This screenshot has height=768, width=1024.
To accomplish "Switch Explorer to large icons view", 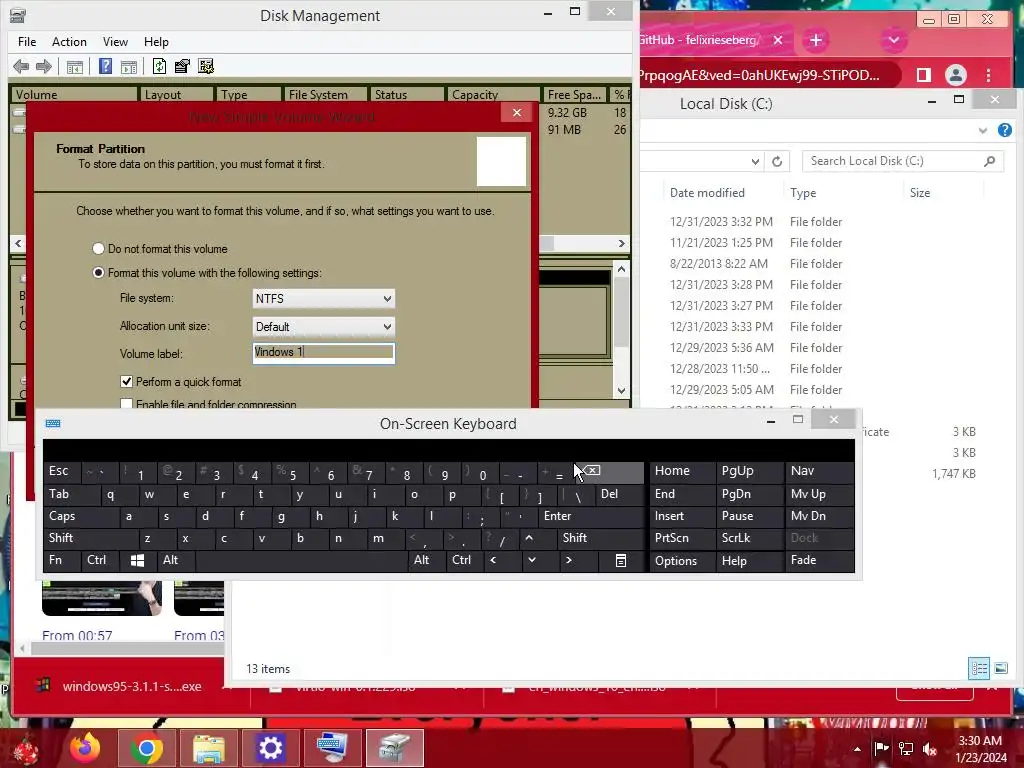I will (1000, 668).
